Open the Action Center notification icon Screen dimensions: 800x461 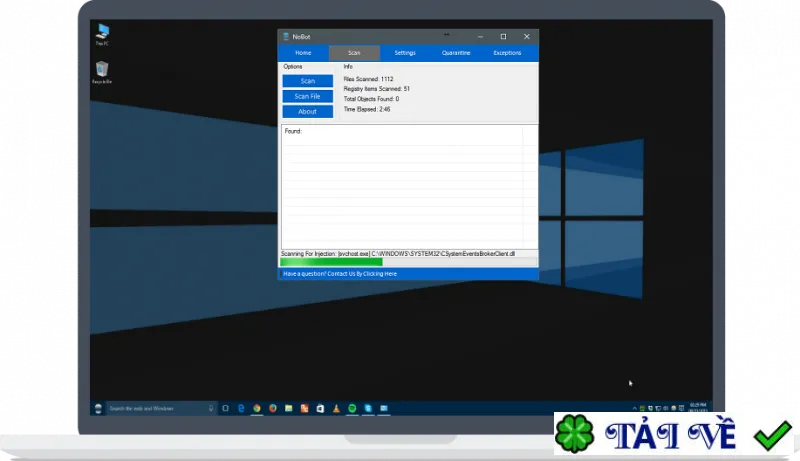point(681,408)
